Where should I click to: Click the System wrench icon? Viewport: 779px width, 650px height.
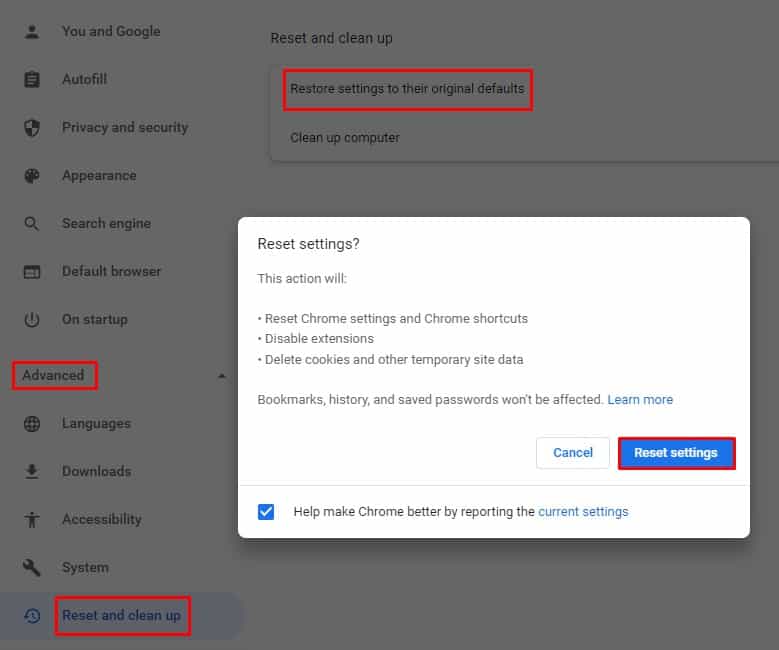coord(31,567)
